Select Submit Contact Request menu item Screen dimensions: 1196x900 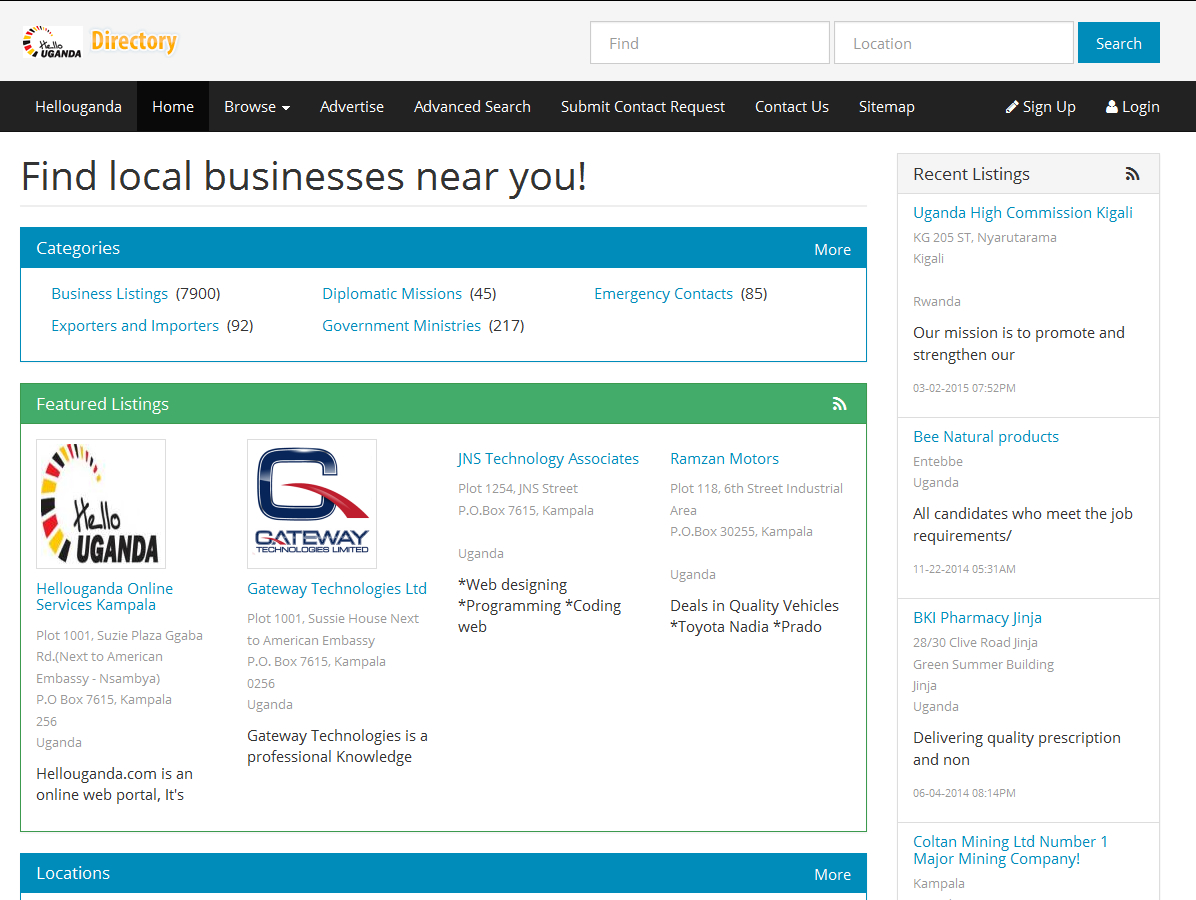(x=643, y=107)
